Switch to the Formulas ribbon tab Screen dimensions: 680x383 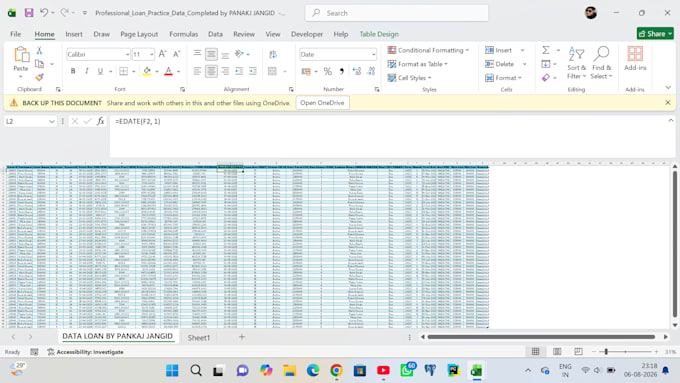[x=183, y=34]
